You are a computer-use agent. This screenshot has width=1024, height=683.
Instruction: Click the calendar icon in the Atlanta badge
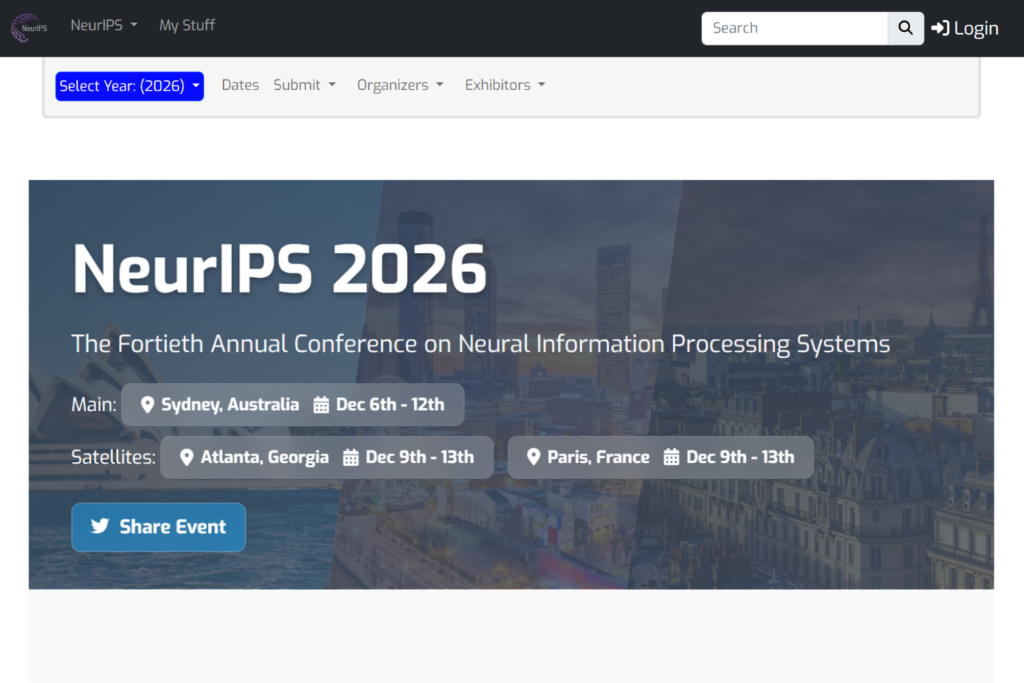pos(351,457)
